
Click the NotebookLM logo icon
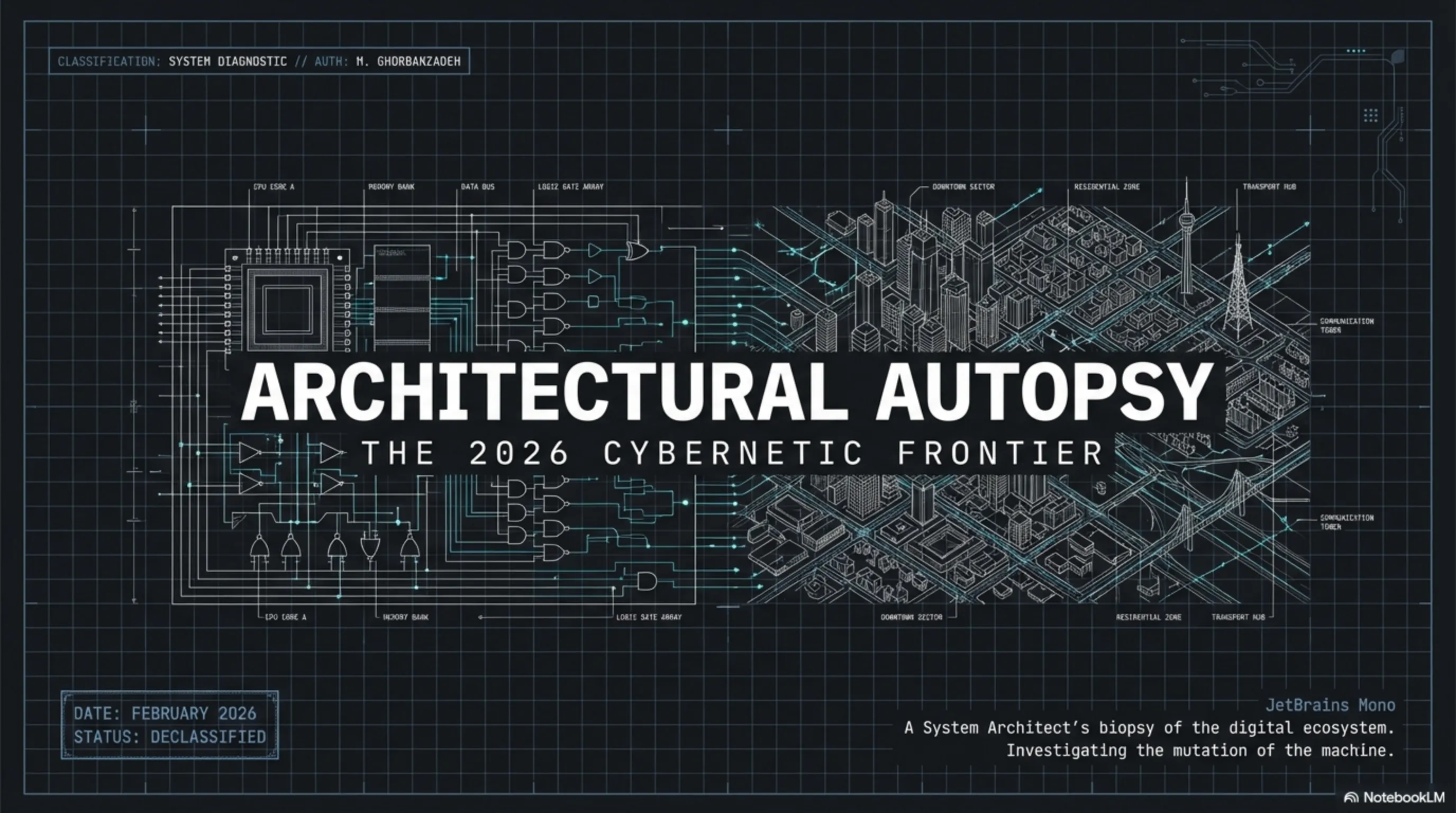coord(1350,798)
